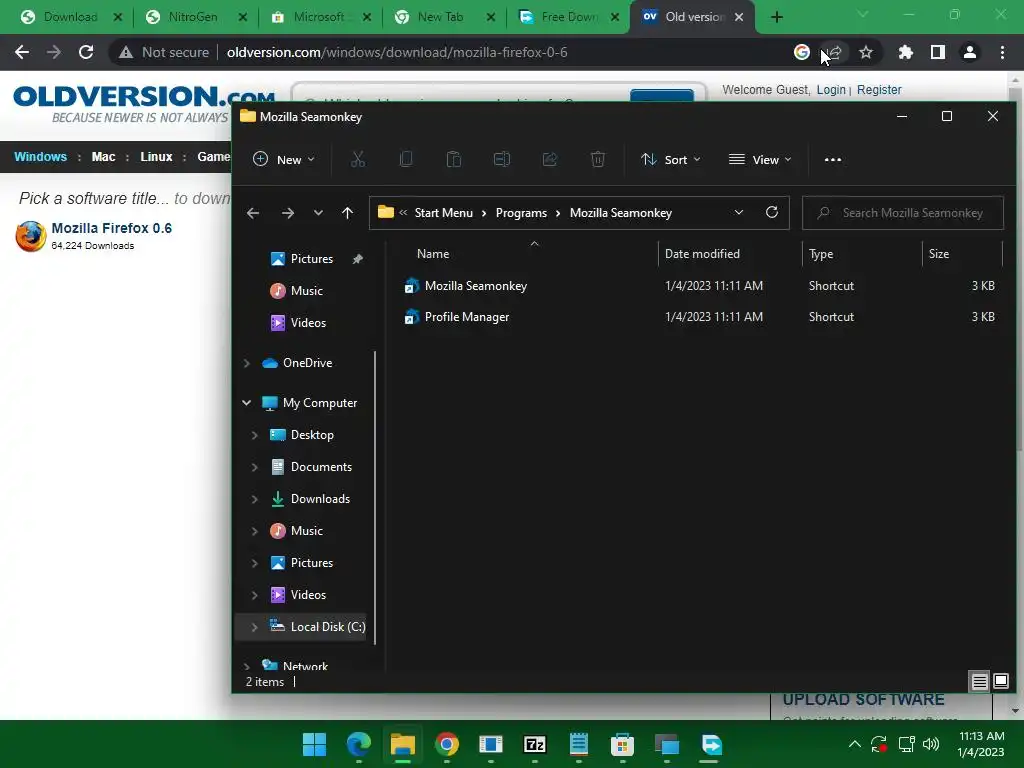This screenshot has width=1024, height=768.
Task: Open the Windows menu on oldversion.com
Action: point(40,157)
